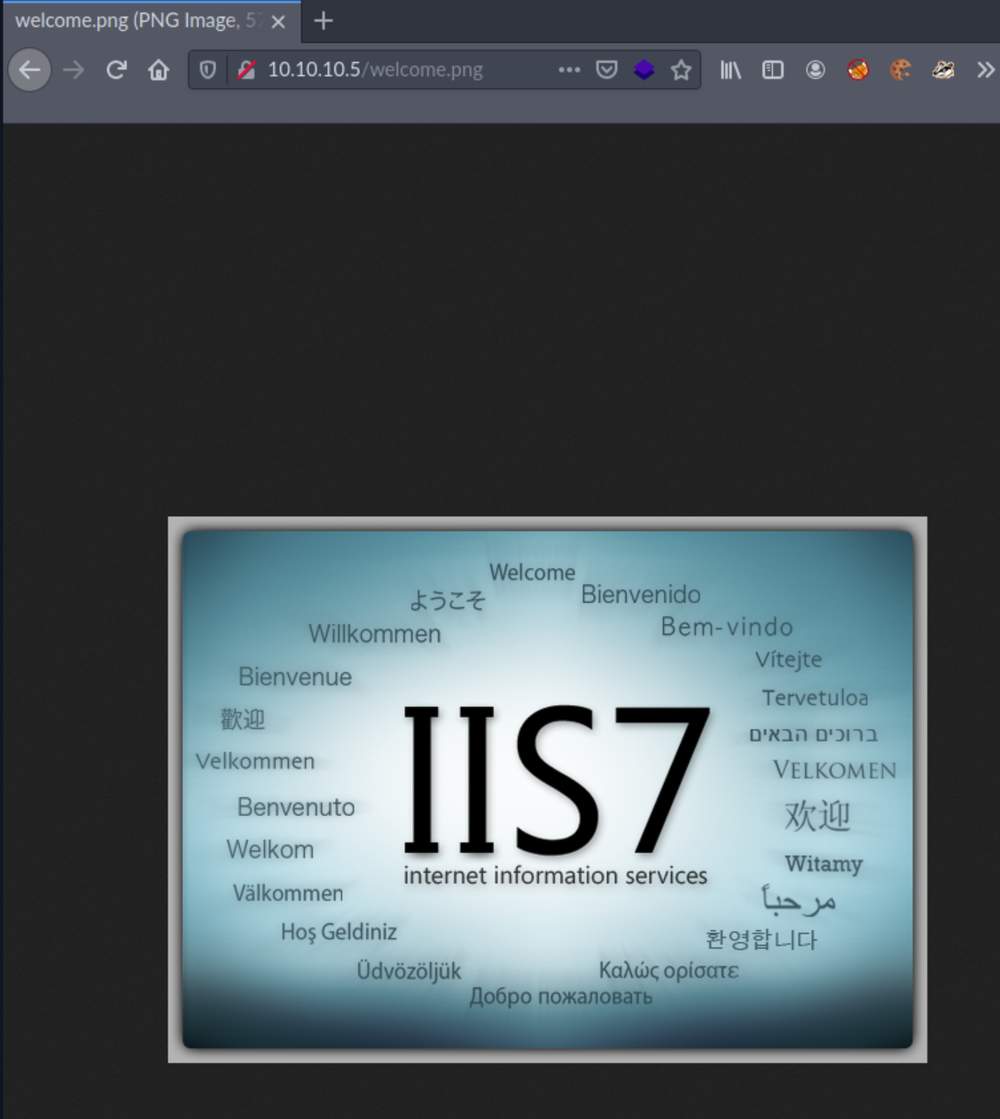Viewport: 1000px width, 1119px height.
Task: Click the IIS7 welcome image
Action: [547, 789]
